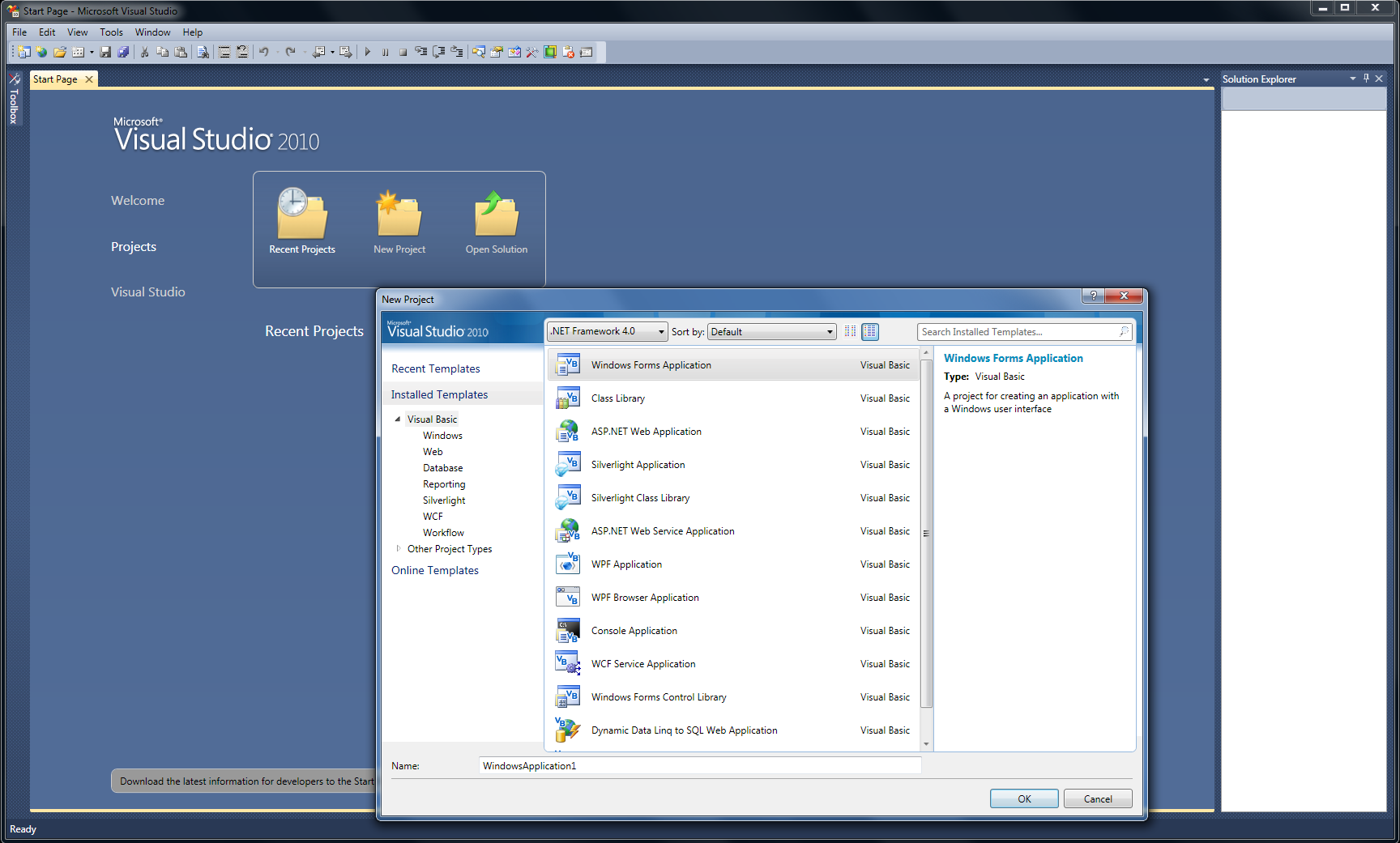Open the Help menu

(192, 32)
